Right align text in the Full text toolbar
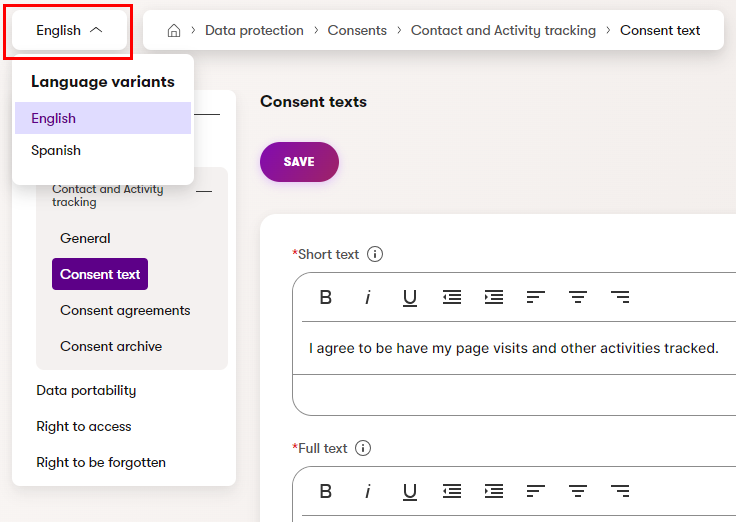The image size is (736, 522). coord(620,491)
